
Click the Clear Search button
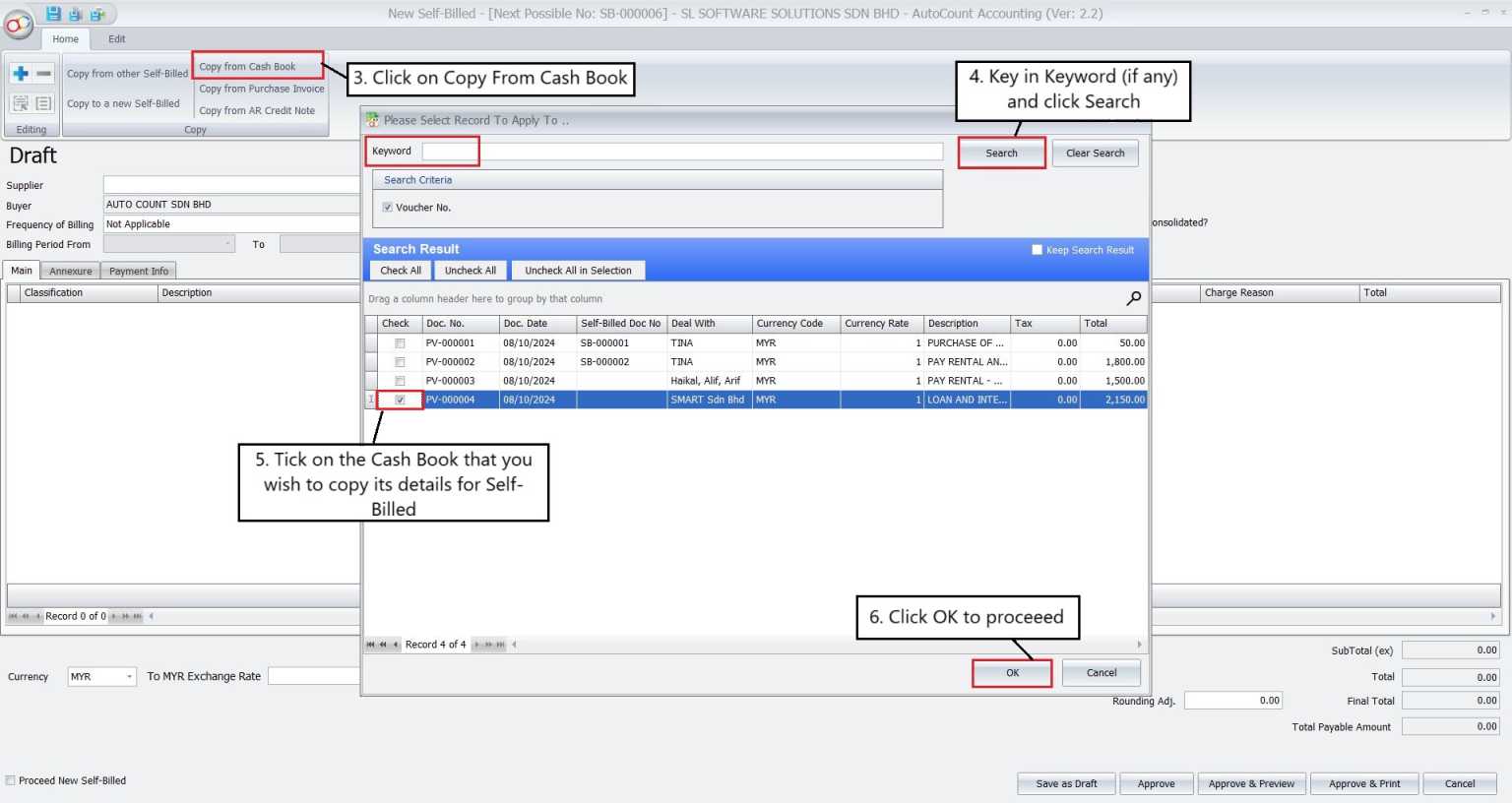(x=1096, y=154)
